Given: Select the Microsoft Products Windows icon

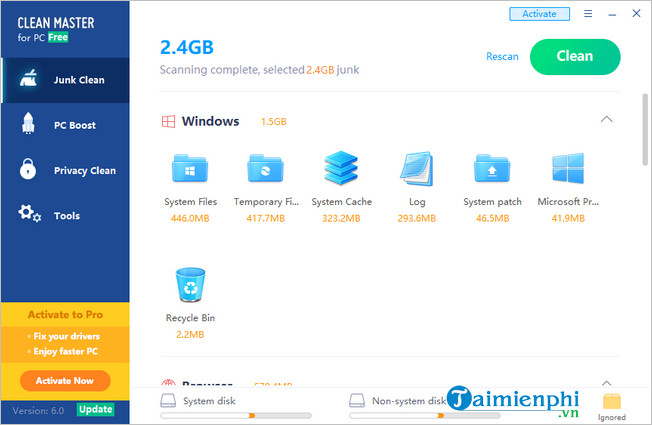Looking at the screenshot, I should point(568,168).
